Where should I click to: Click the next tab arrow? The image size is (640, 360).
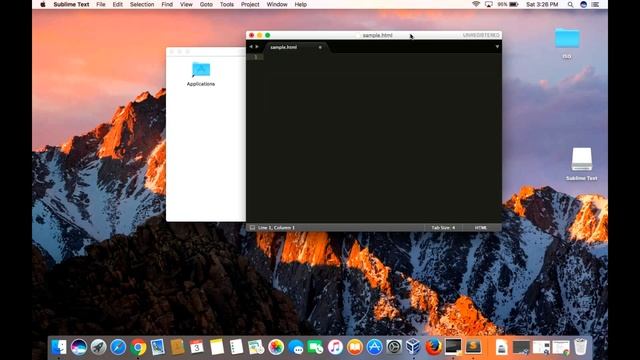(x=257, y=47)
